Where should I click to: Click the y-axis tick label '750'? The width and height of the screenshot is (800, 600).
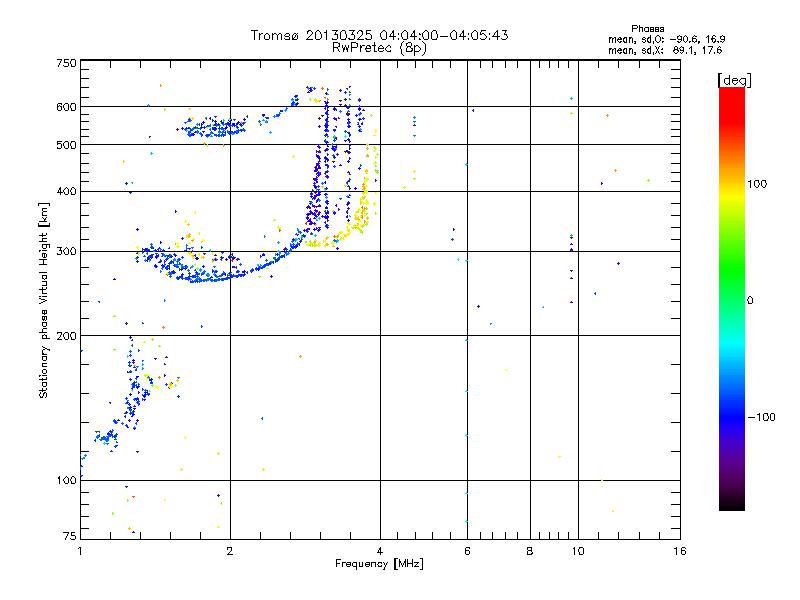(x=66, y=63)
